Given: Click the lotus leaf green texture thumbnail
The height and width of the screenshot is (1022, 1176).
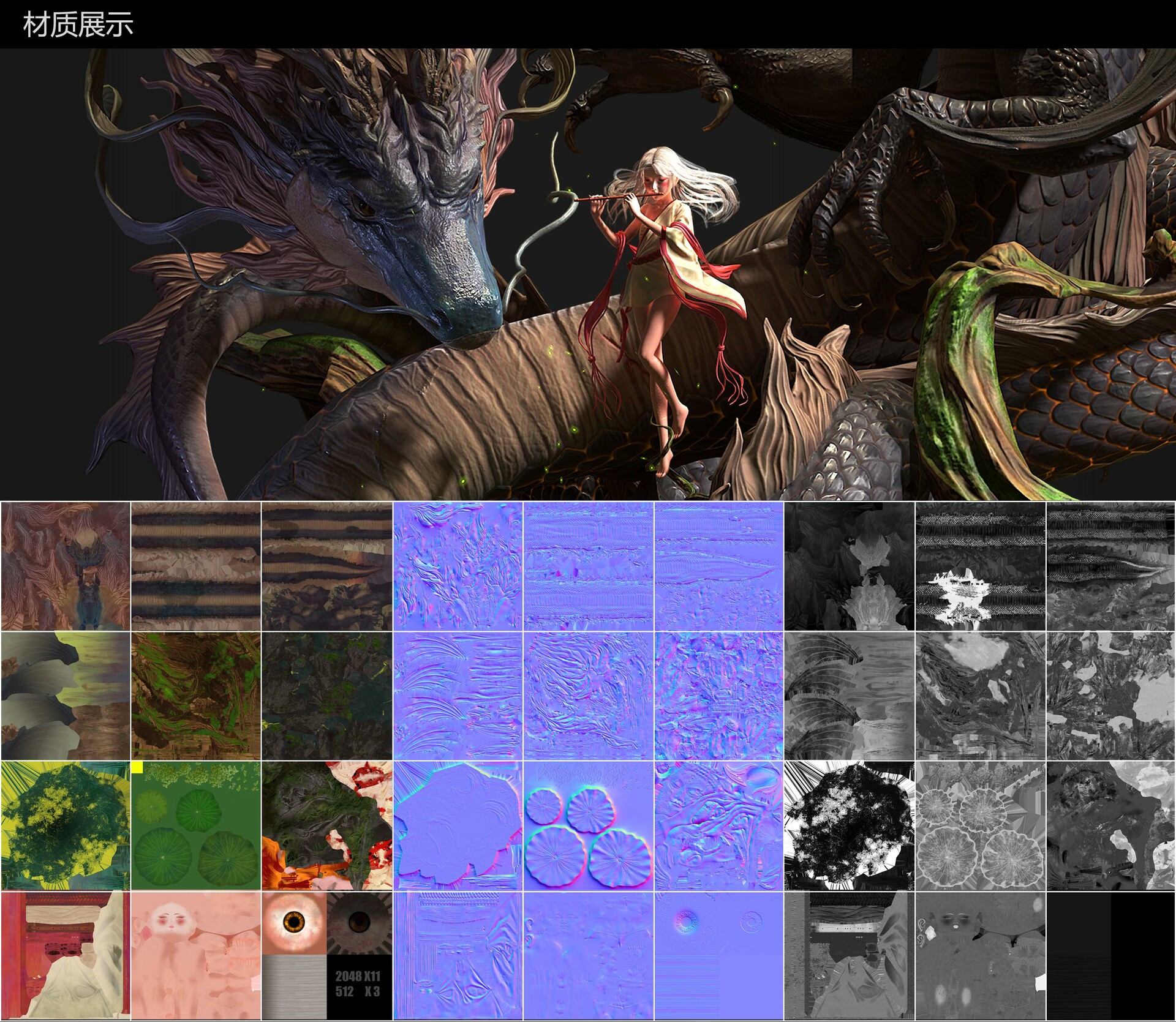Looking at the screenshot, I should pyautogui.click(x=196, y=825).
